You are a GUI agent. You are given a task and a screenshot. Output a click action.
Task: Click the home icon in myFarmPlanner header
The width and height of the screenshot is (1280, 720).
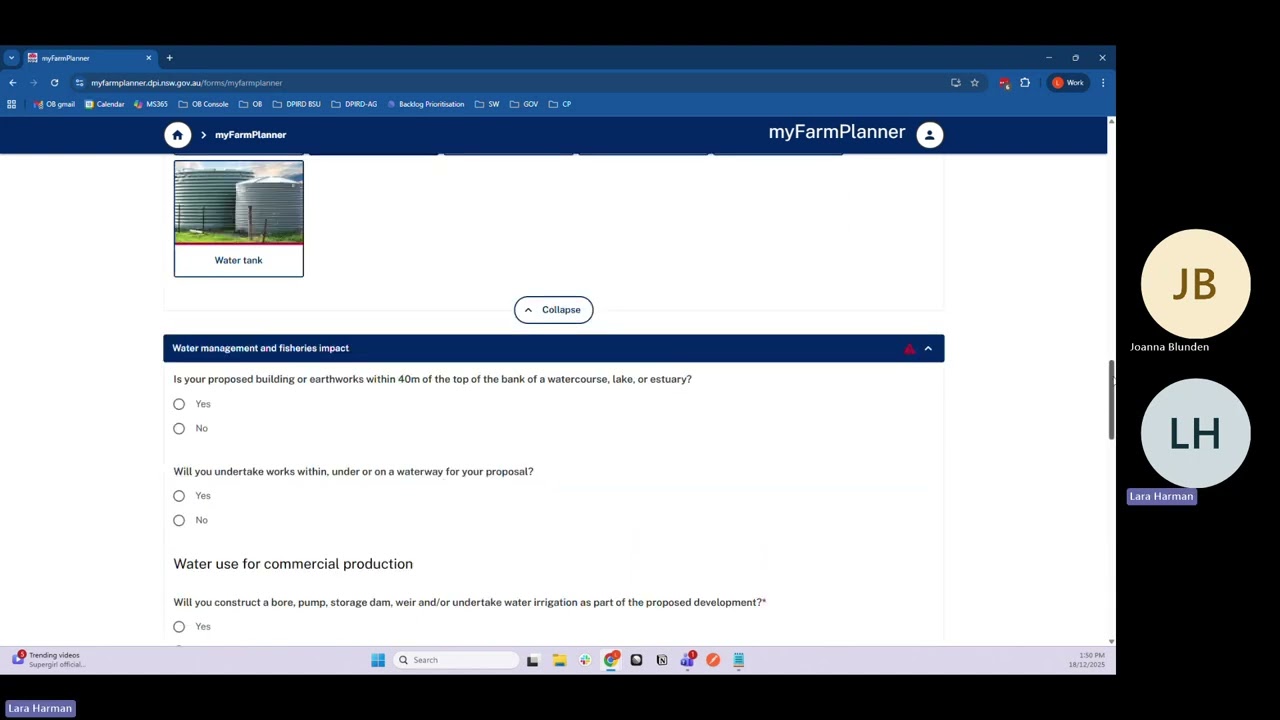point(177,135)
